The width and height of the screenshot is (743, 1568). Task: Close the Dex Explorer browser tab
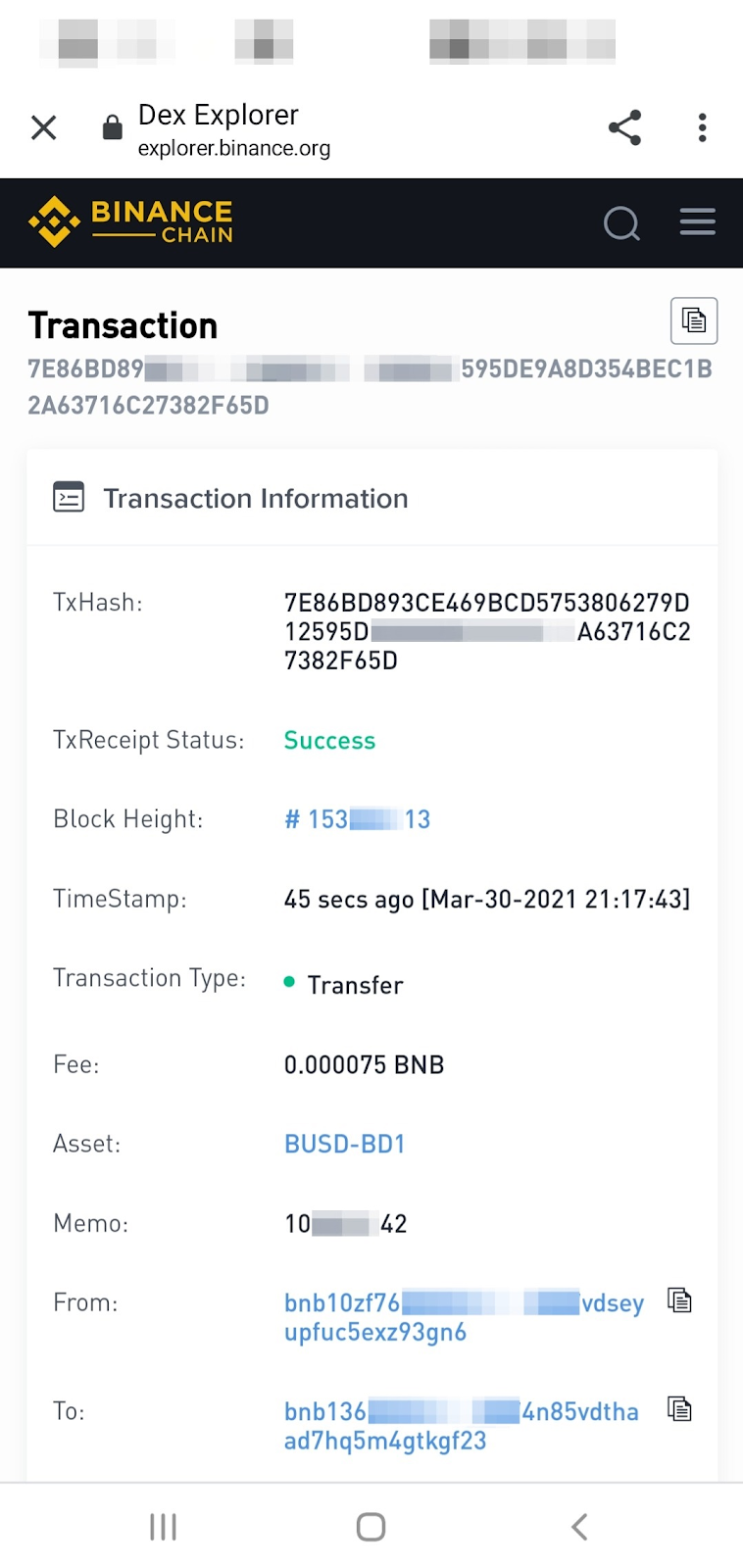pos(44,127)
